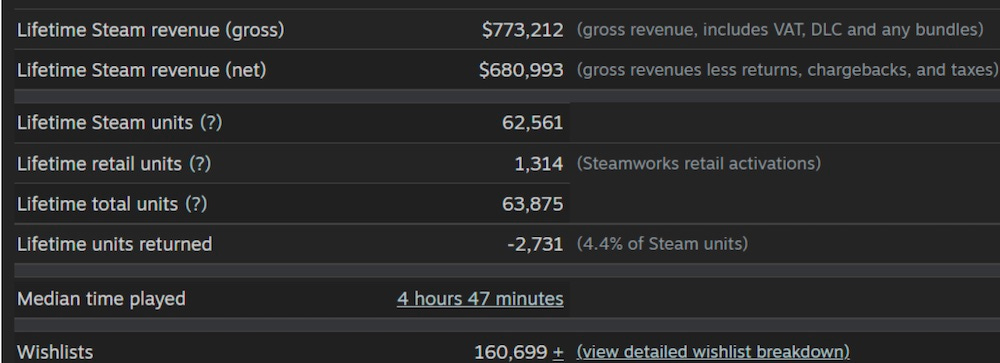Click the returns, chargebacks, and taxes note
This screenshot has width=1000, height=363.
[x=788, y=70]
